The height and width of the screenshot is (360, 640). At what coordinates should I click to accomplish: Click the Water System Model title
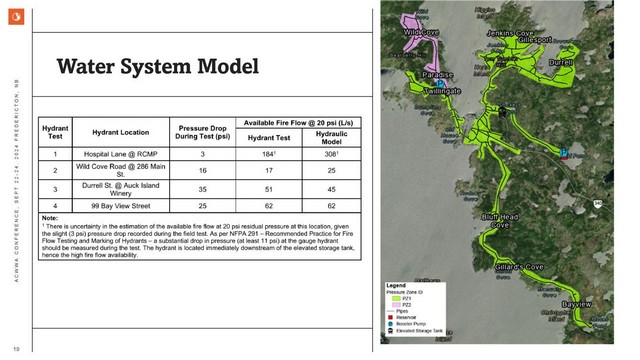pyautogui.click(x=158, y=66)
